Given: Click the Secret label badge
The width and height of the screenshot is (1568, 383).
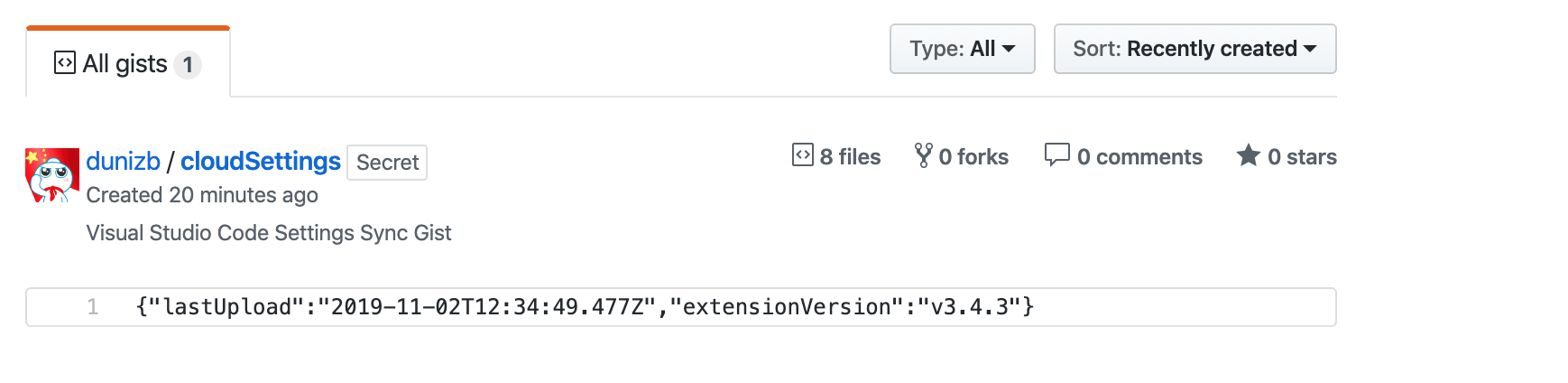Looking at the screenshot, I should pos(387,163).
